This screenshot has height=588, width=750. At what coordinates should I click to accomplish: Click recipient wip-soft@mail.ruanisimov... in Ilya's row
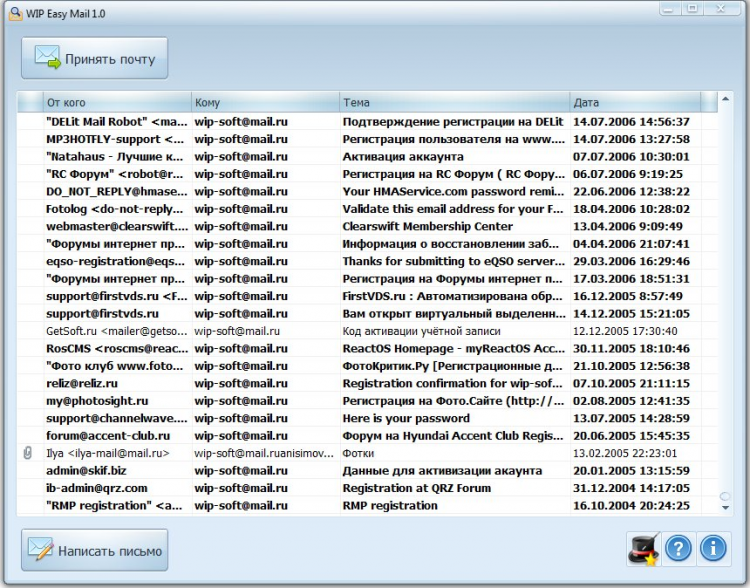[x=264, y=453]
